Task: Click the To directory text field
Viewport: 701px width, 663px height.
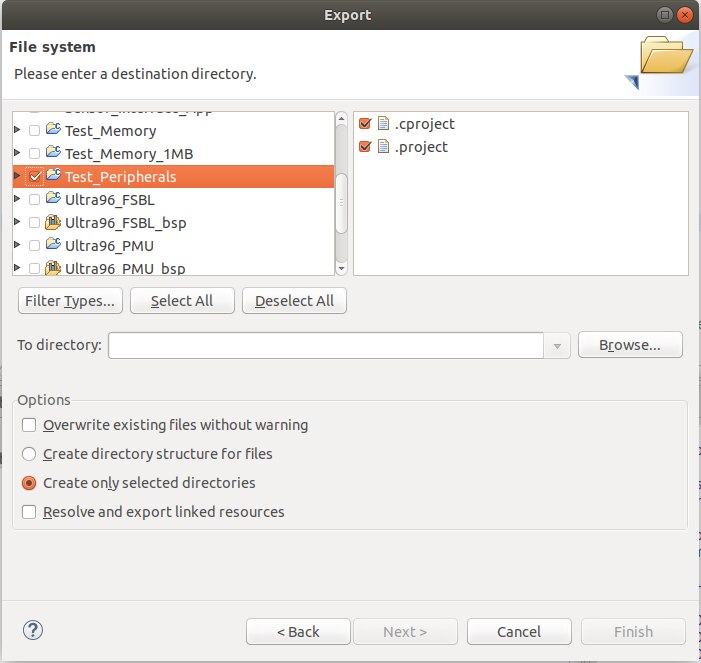Action: [326, 345]
